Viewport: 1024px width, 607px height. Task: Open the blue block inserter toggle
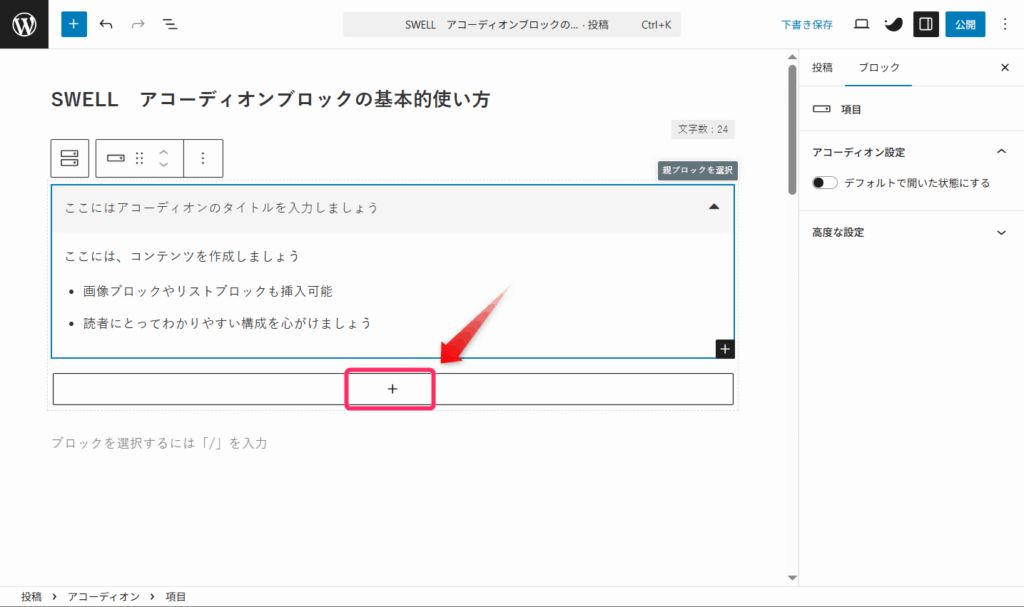[74, 24]
